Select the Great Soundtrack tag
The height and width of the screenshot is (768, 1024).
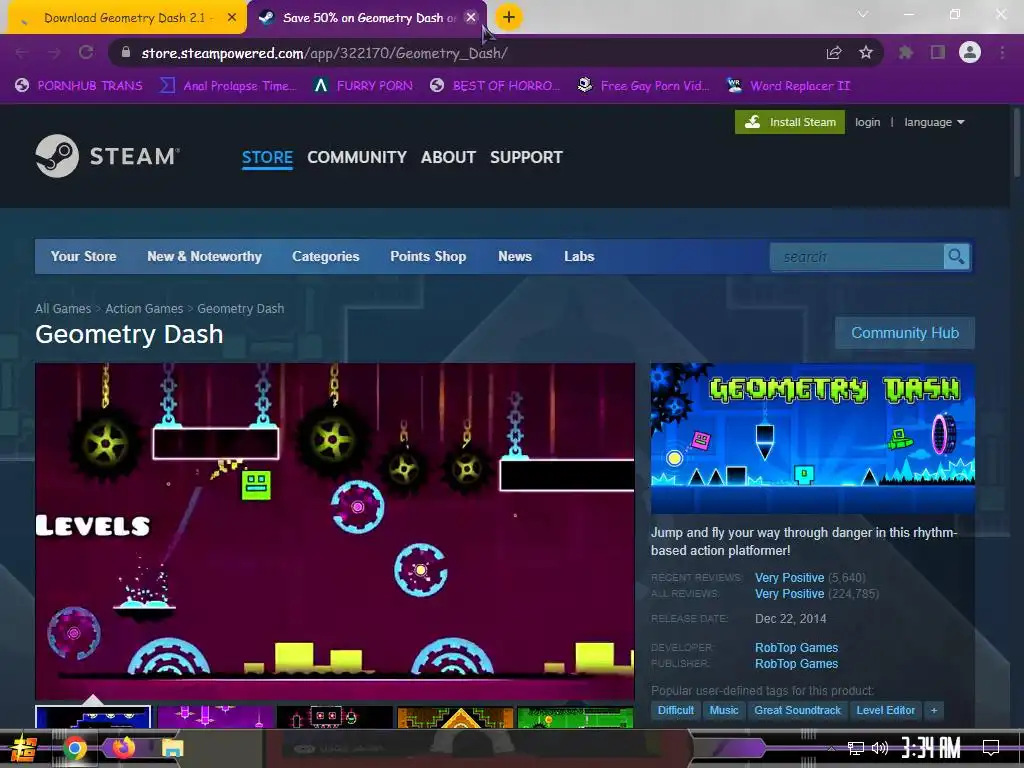tap(797, 710)
